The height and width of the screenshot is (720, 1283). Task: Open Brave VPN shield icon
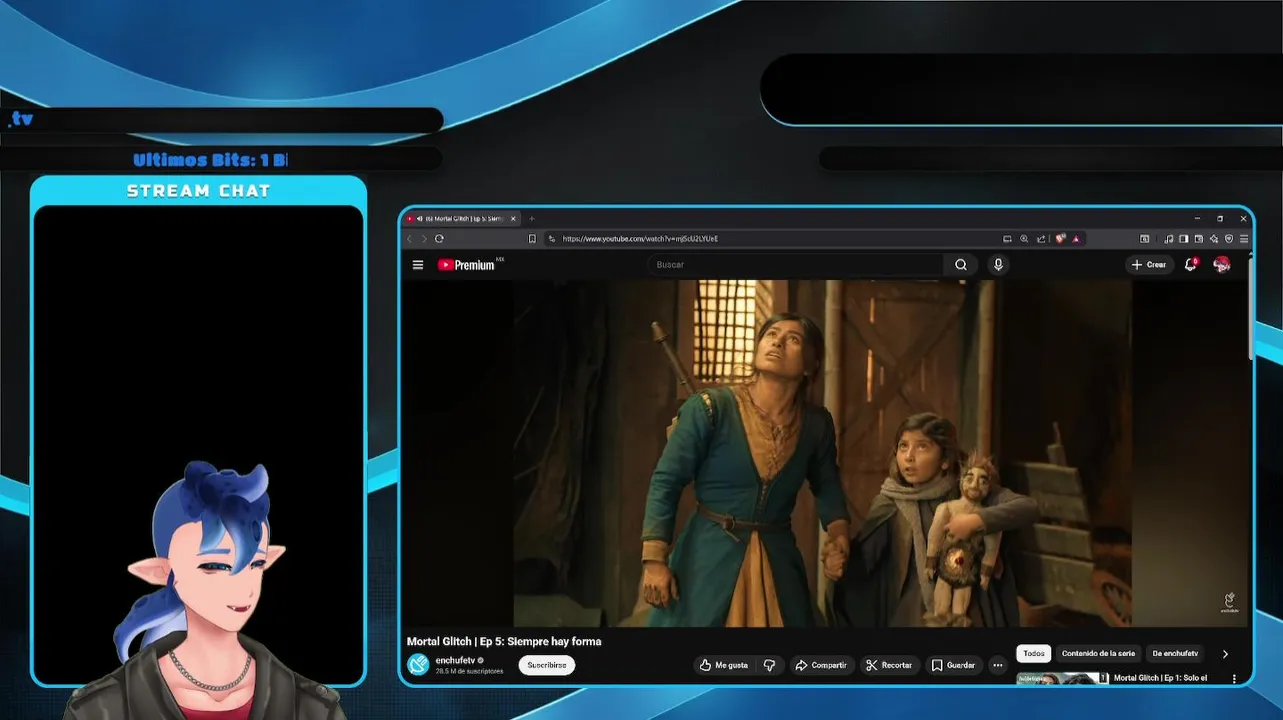1229,239
